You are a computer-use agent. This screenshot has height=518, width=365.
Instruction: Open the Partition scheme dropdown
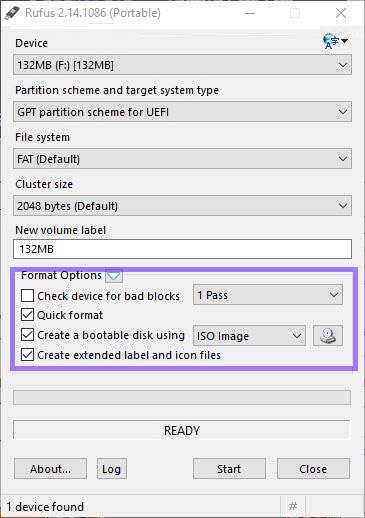tap(182, 112)
